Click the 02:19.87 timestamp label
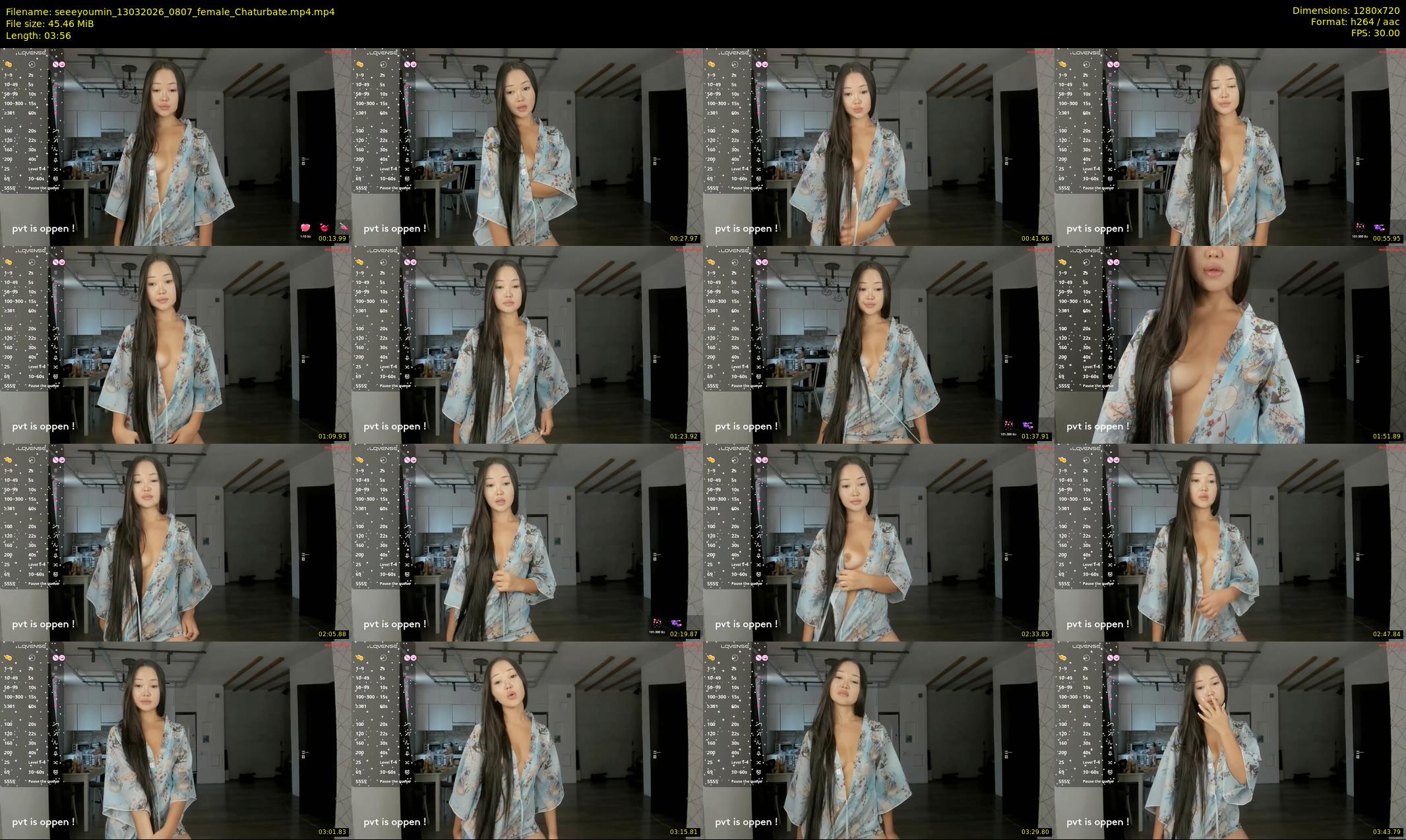Screen dimensions: 1406x840 tap(684, 634)
